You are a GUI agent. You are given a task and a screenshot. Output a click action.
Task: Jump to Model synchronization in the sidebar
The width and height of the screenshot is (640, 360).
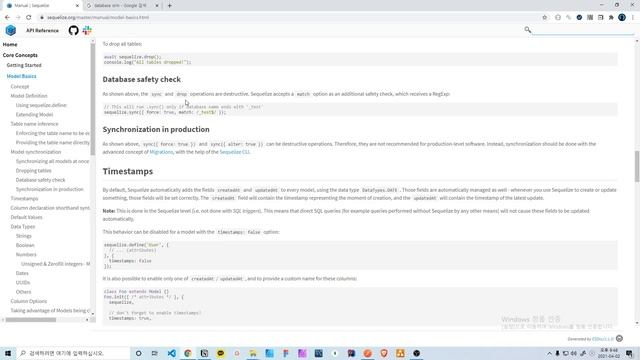pos(36,152)
